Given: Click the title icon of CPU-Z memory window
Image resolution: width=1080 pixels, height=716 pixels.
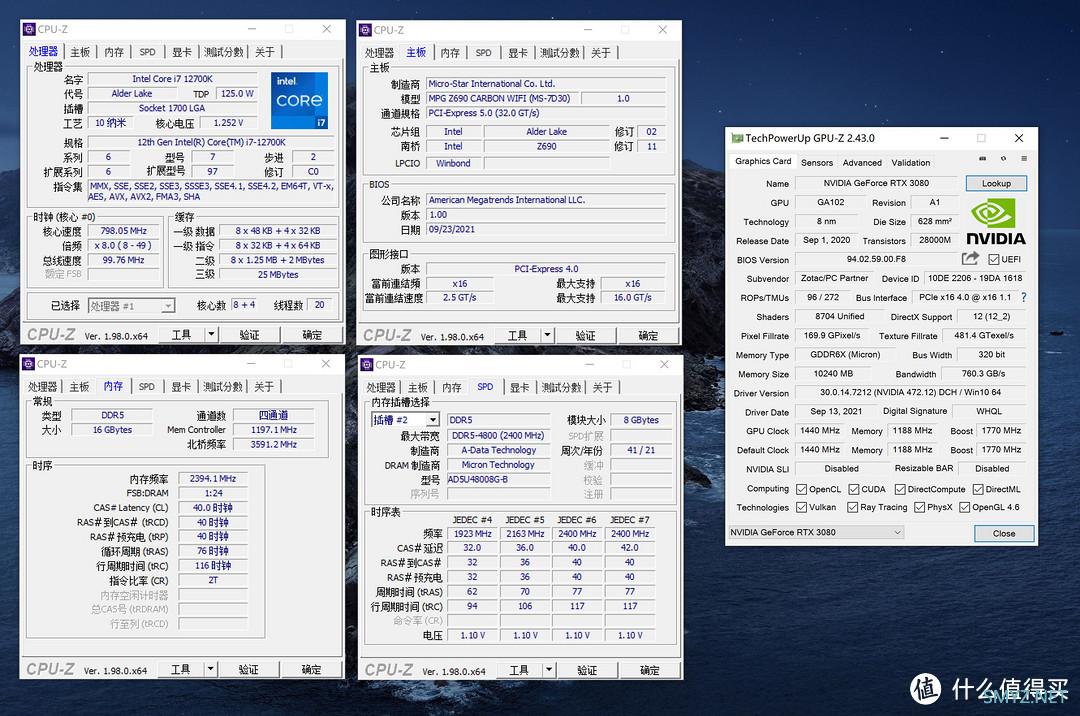Looking at the screenshot, I should 28,364.
